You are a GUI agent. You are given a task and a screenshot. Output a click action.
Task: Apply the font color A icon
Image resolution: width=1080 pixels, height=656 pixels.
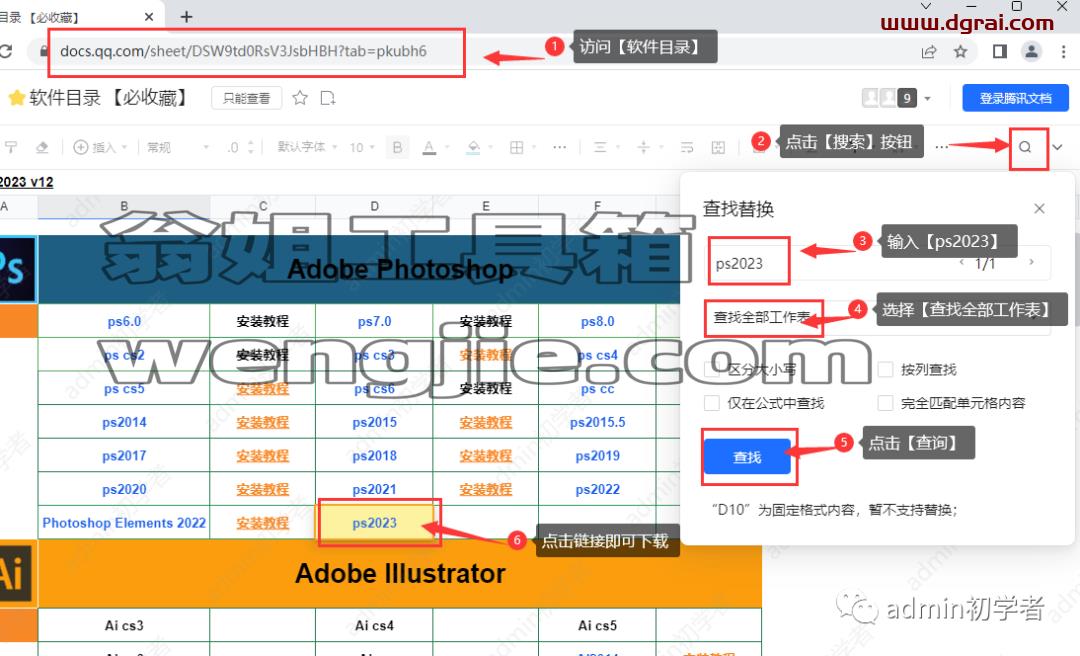pyautogui.click(x=429, y=147)
